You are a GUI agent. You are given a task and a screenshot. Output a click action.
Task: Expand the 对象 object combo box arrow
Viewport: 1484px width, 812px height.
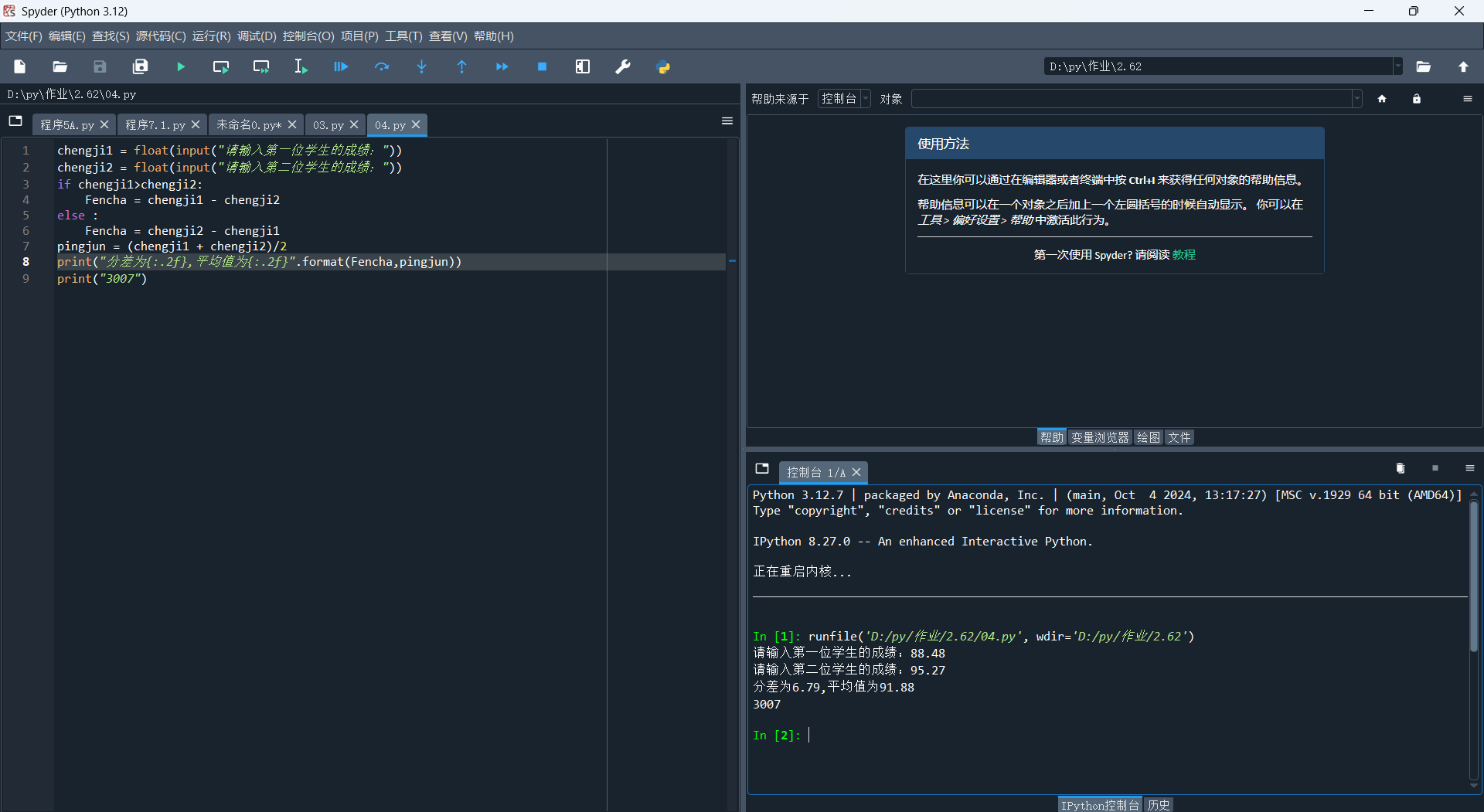[1356, 99]
